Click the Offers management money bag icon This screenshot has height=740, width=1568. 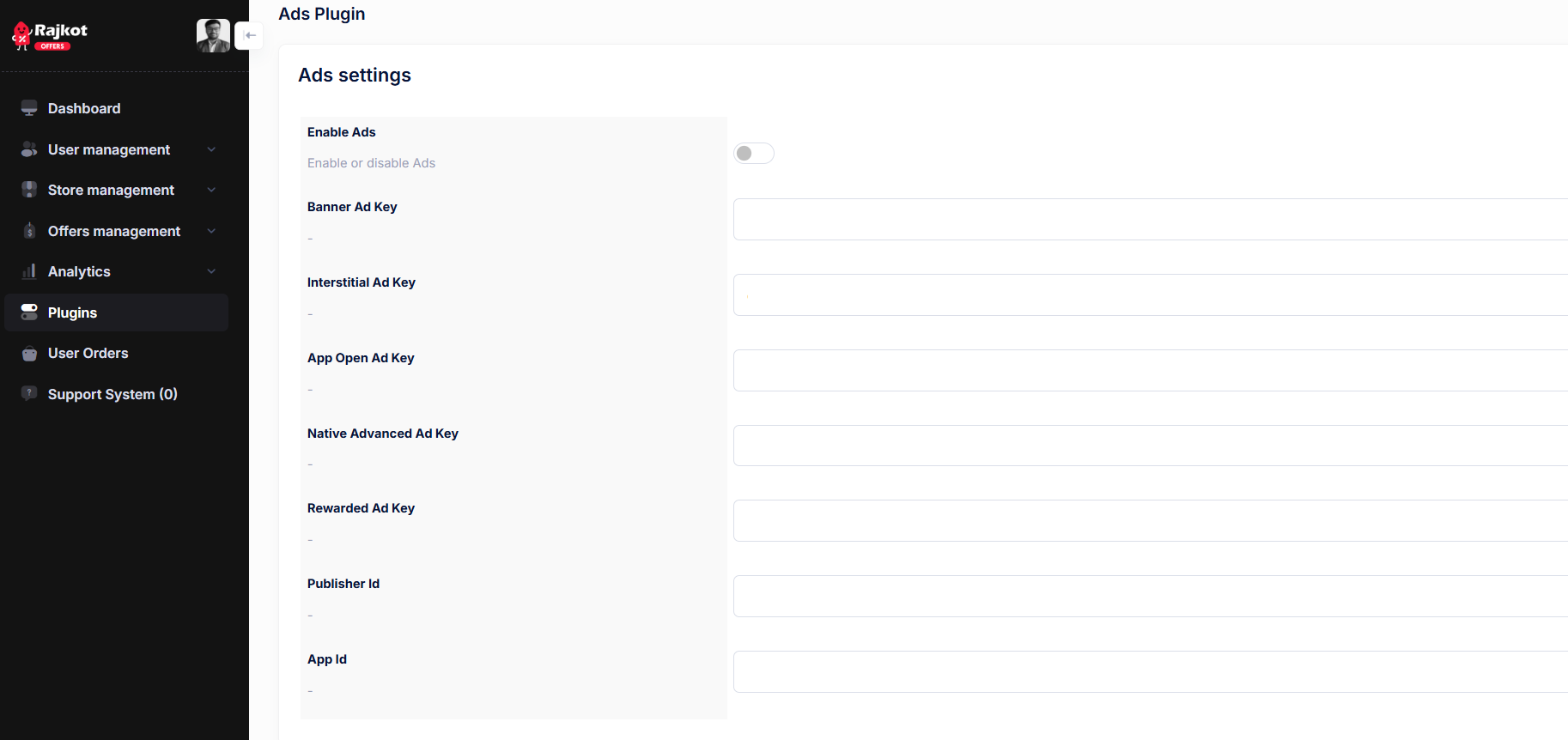tap(29, 231)
